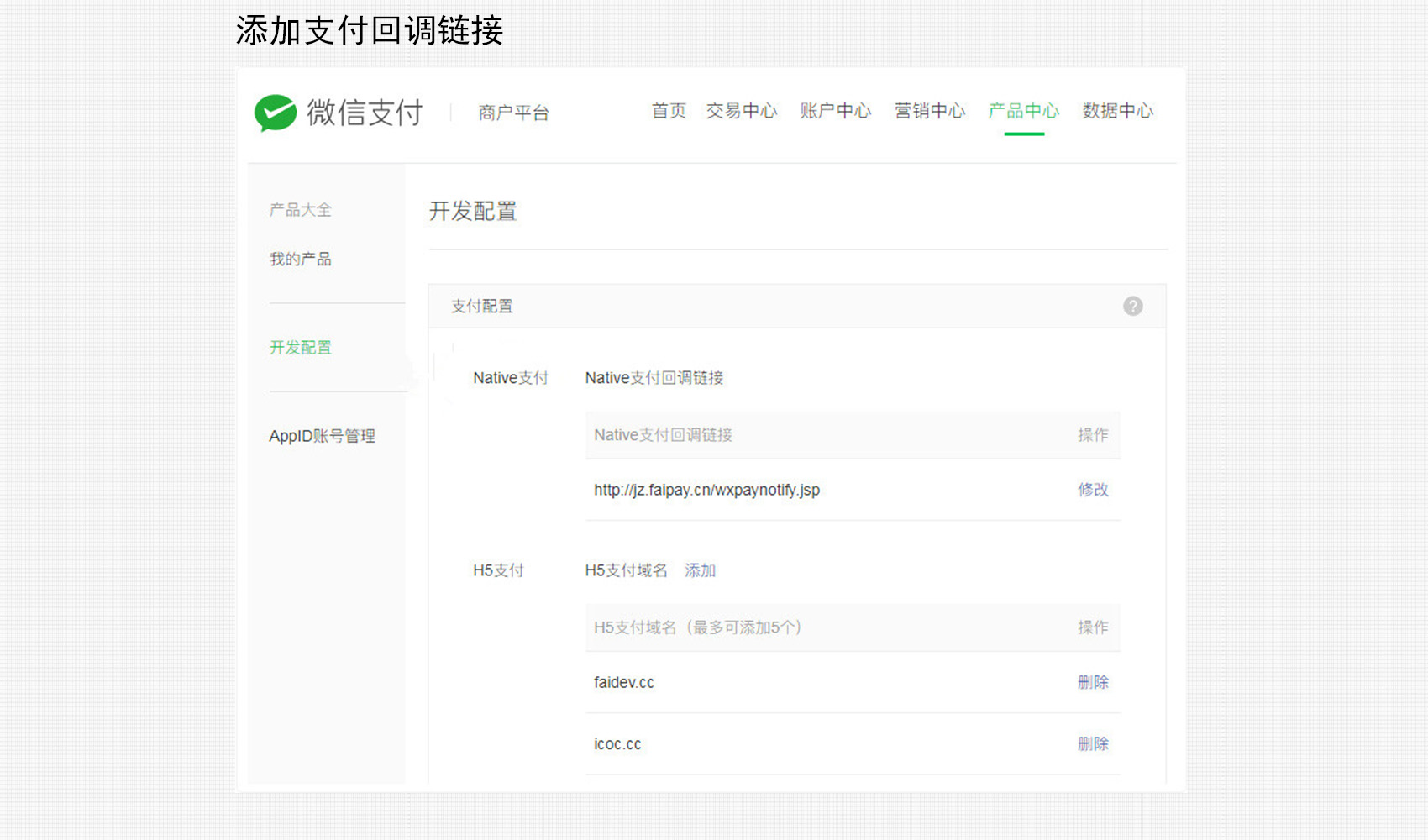
Task: Open 开发配置 in the sidebar
Action: 300,348
